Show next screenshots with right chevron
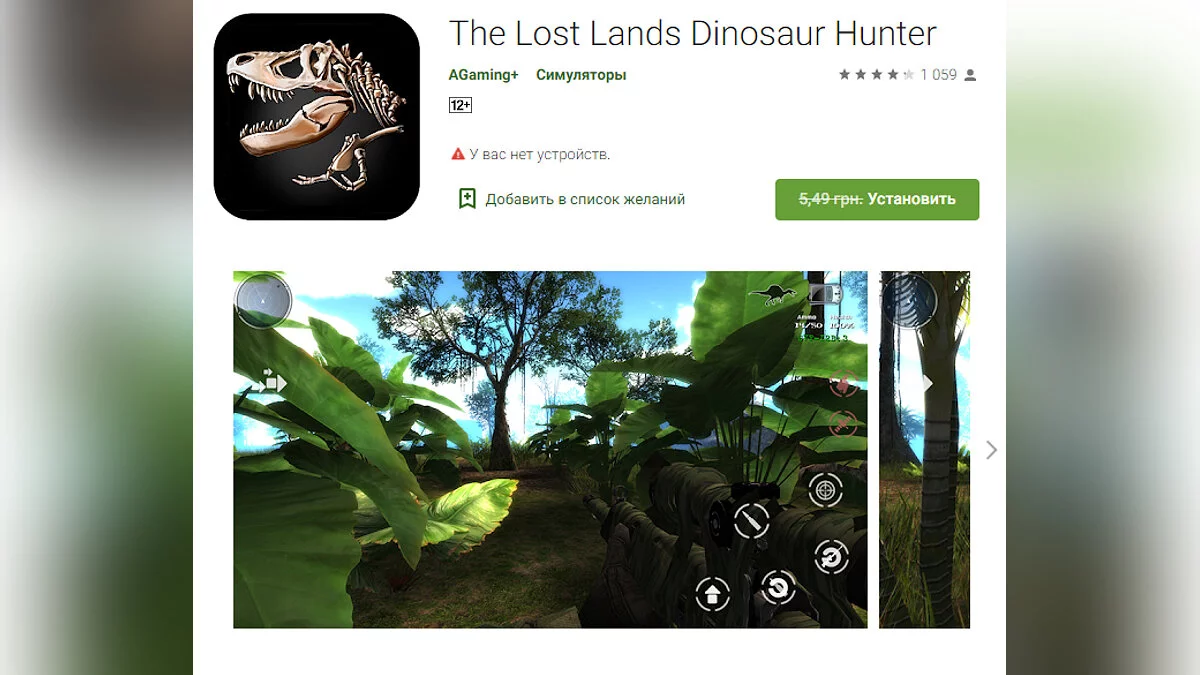Viewport: 1200px width, 675px height. 991,450
